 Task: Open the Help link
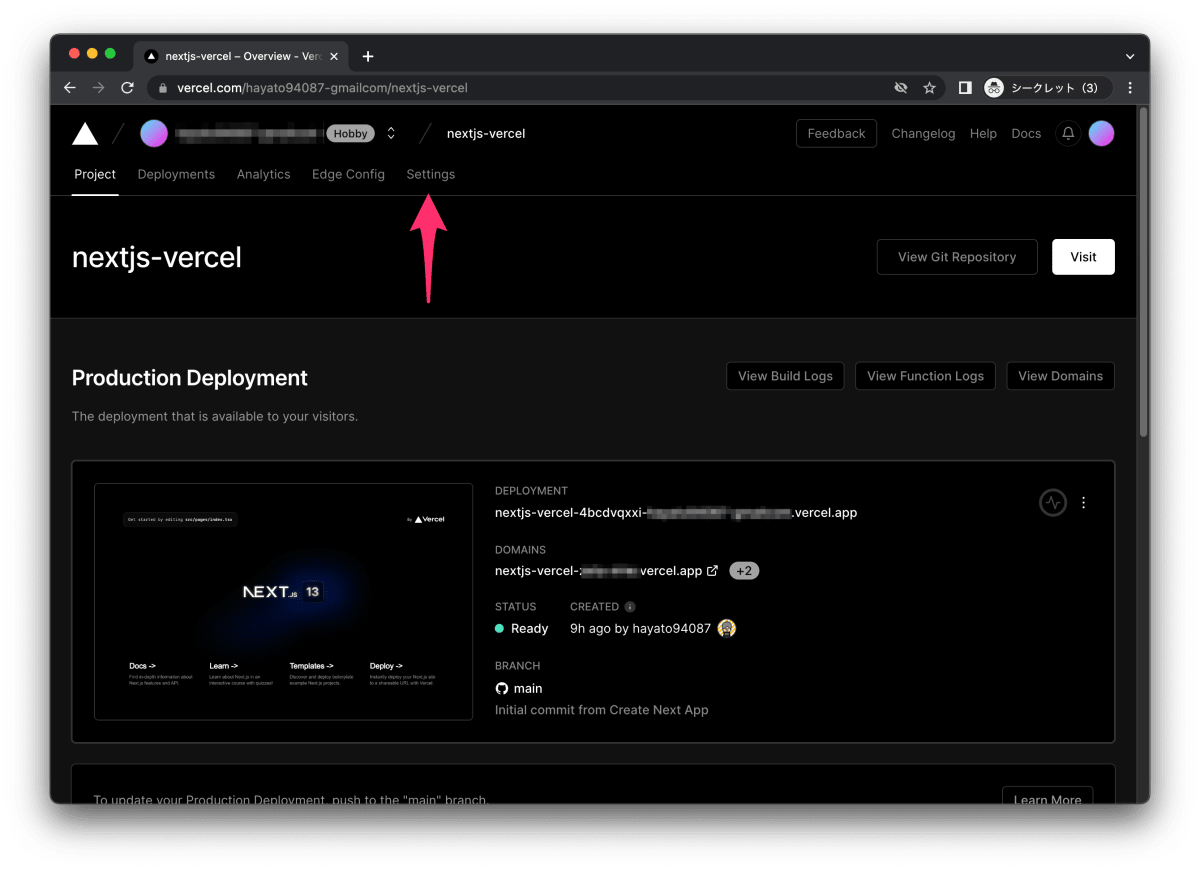(x=983, y=133)
